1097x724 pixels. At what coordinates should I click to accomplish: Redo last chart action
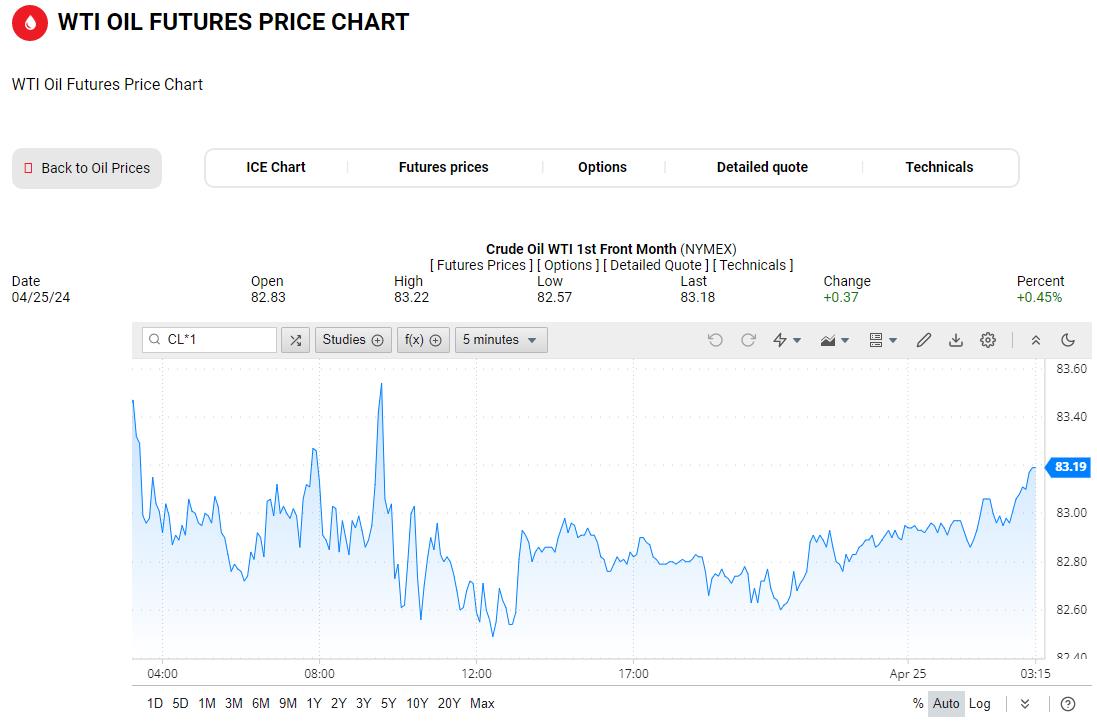pyautogui.click(x=748, y=340)
